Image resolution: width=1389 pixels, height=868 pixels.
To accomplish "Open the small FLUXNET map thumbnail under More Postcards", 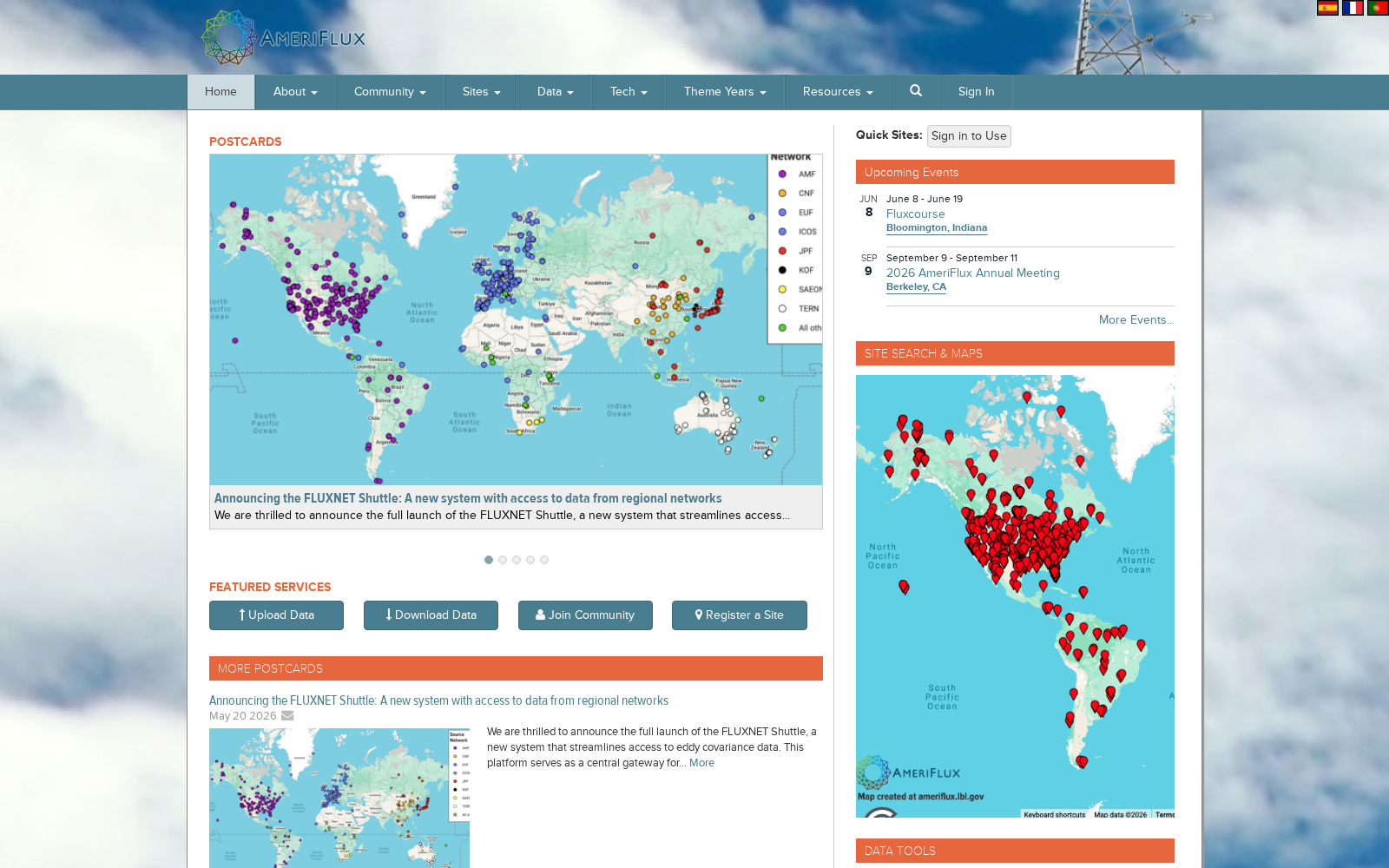I will tap(339, 798).
